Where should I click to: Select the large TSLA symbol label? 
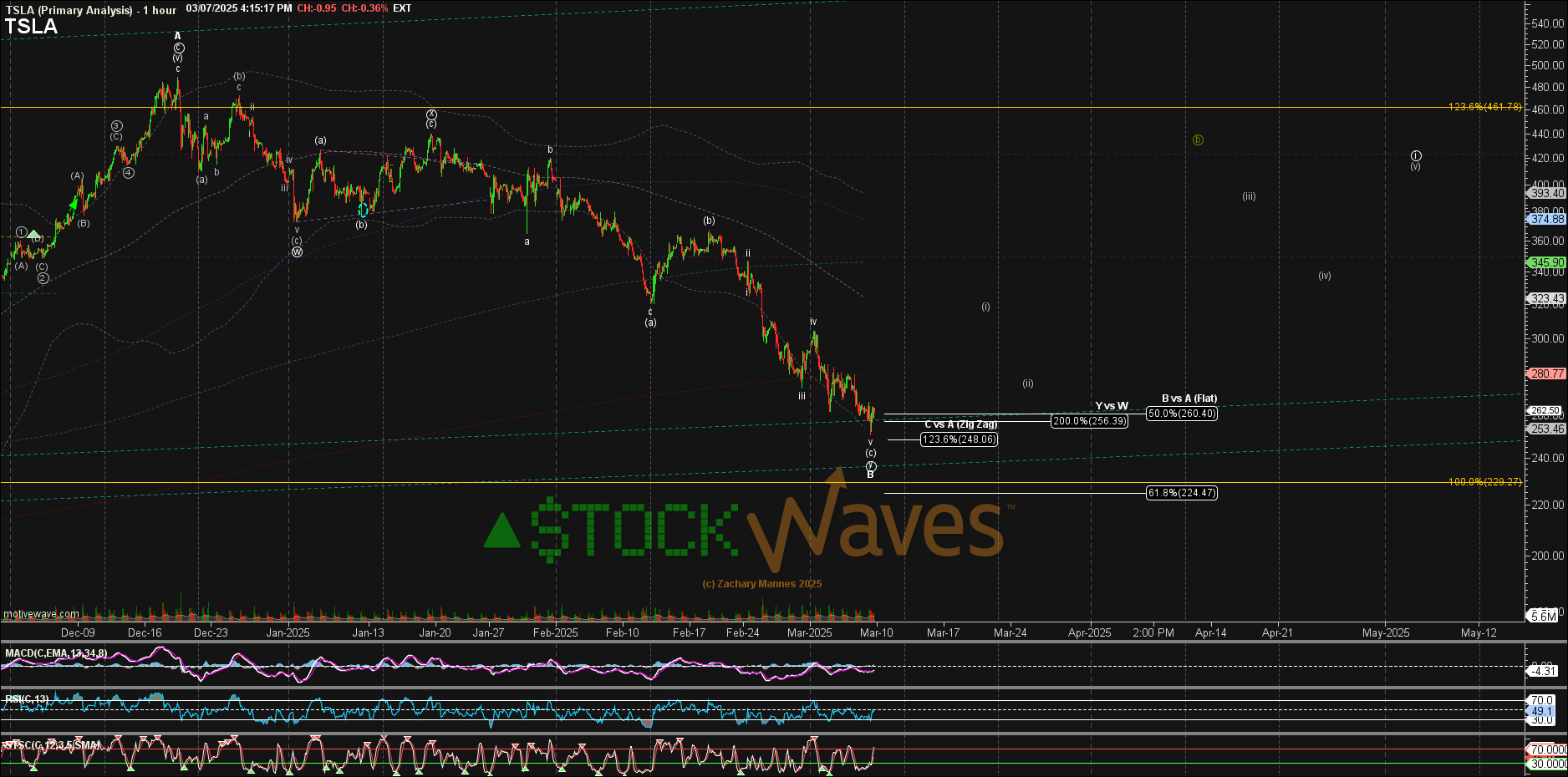coord(31,27)
